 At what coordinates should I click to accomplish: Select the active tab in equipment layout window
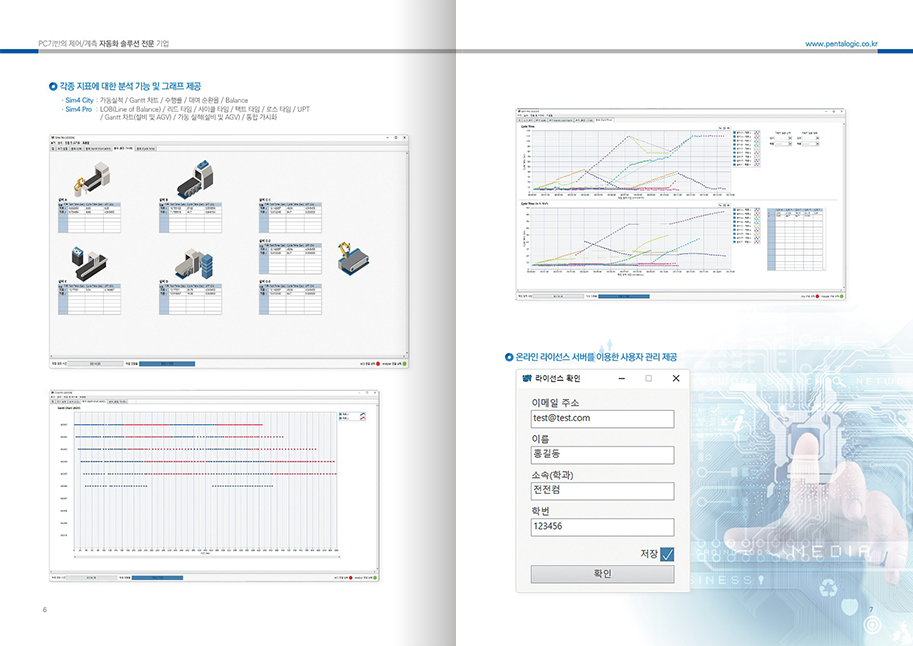pyautogui.click(x=124, y=148)
